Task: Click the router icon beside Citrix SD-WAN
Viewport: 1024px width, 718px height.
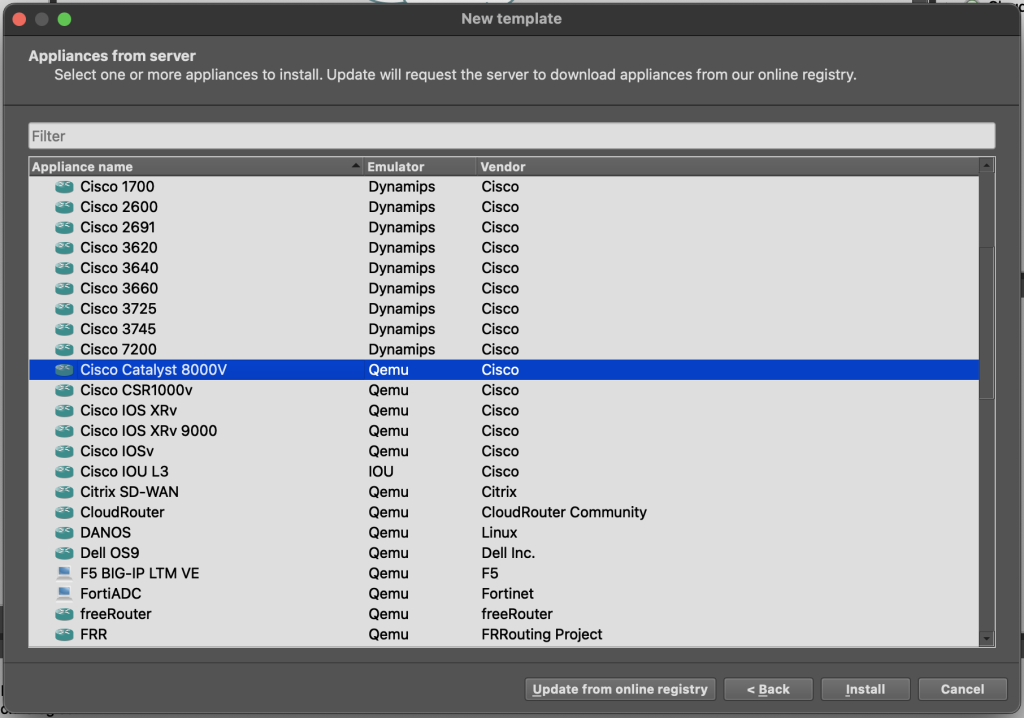Action: pyautogui.click(x=64, y=492)
